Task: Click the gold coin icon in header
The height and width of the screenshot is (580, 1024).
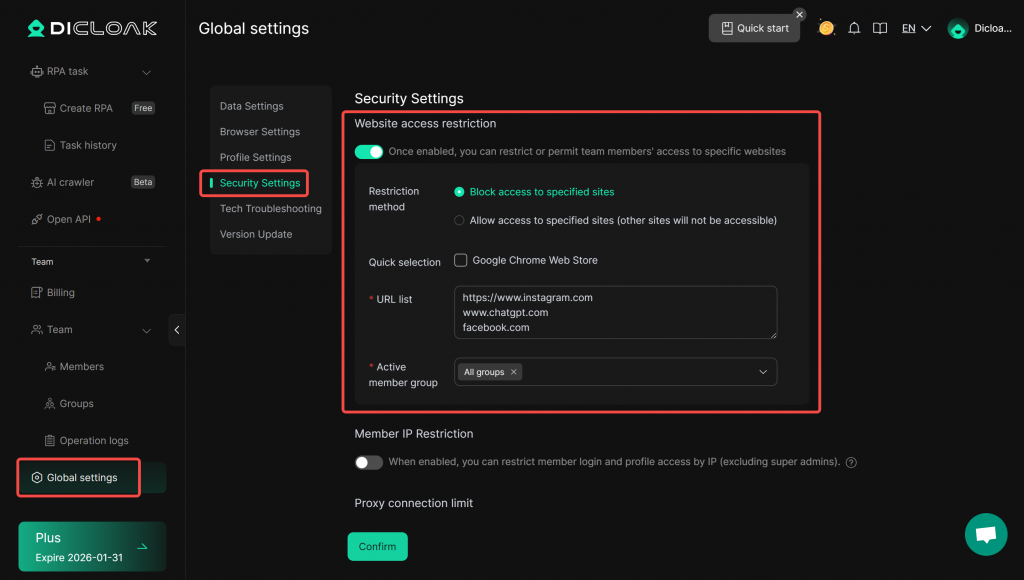Action: point(826,28)
